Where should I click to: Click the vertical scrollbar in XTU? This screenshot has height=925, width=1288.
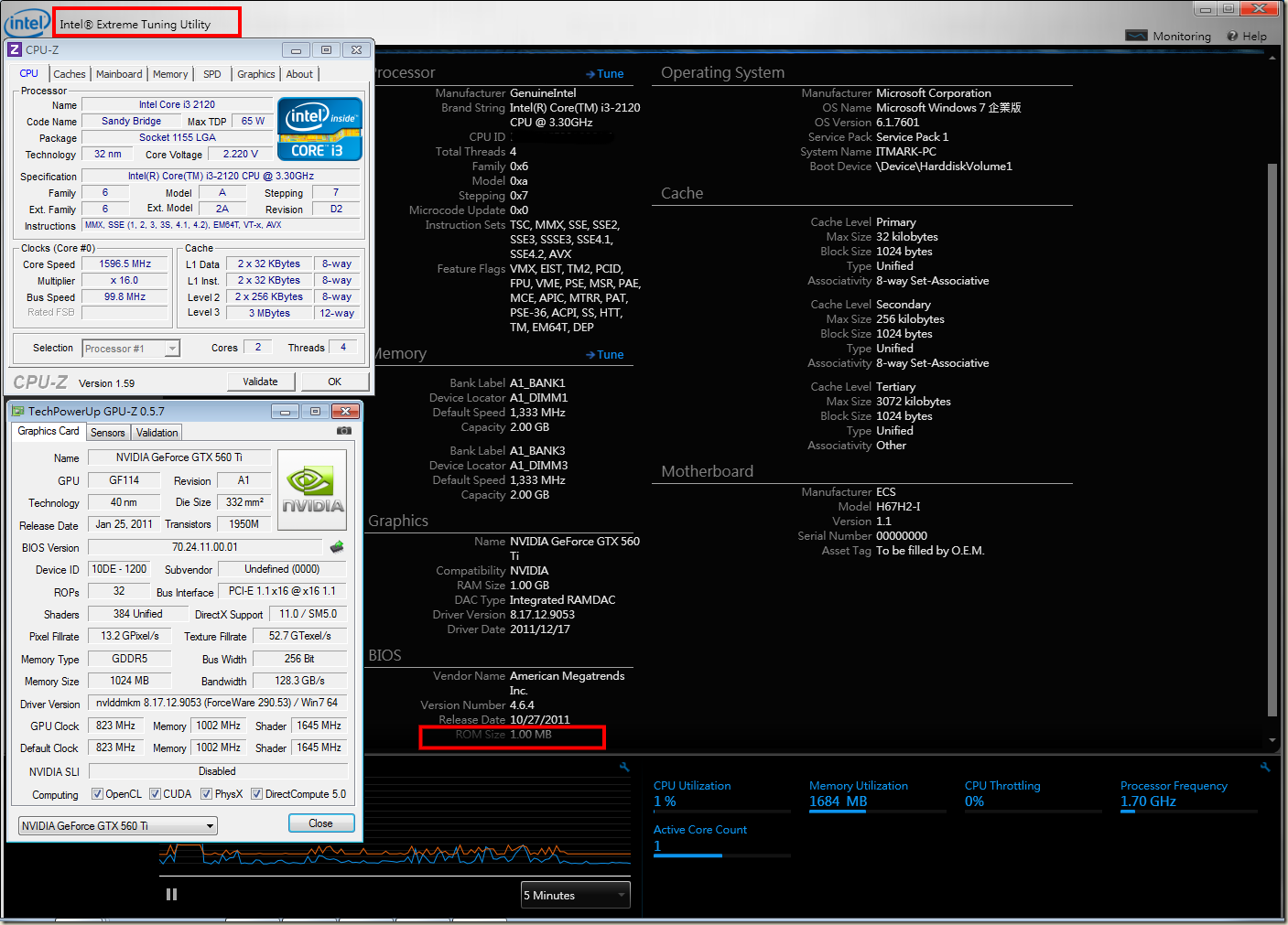click(1272, 439)
